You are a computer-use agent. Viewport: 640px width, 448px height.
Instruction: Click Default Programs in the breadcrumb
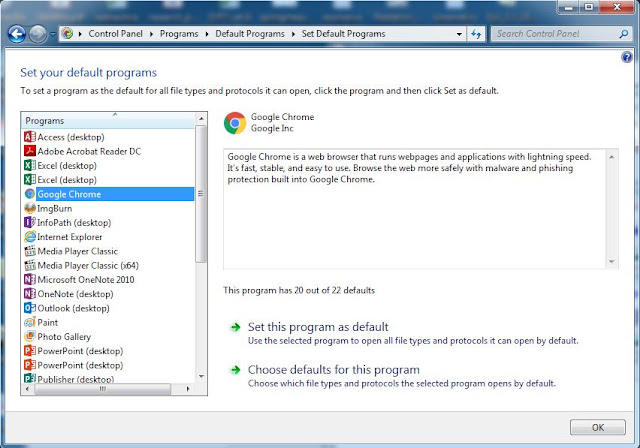pyautogui.click(x=250, y=34)
